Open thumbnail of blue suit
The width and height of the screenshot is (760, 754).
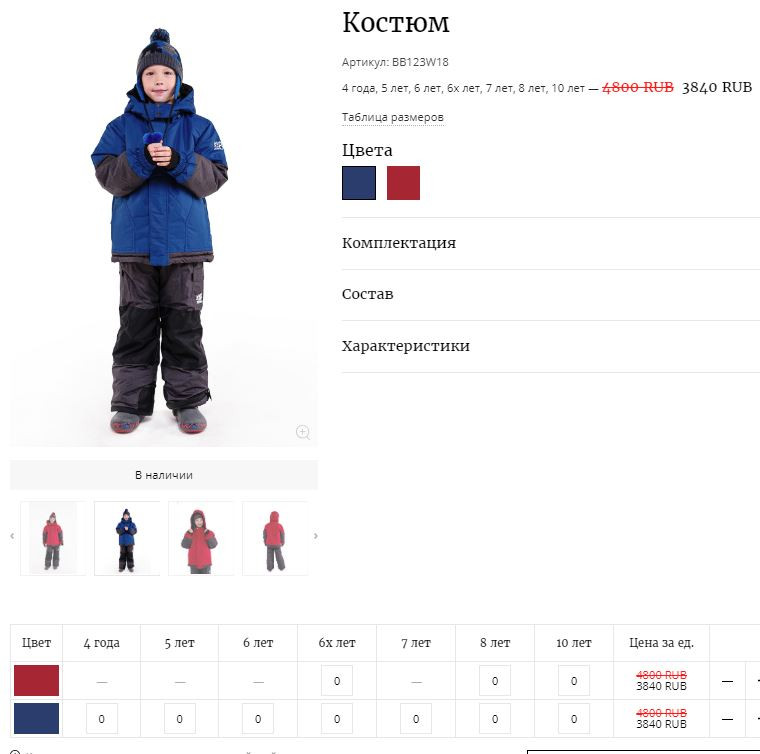(x=127, y=538)
